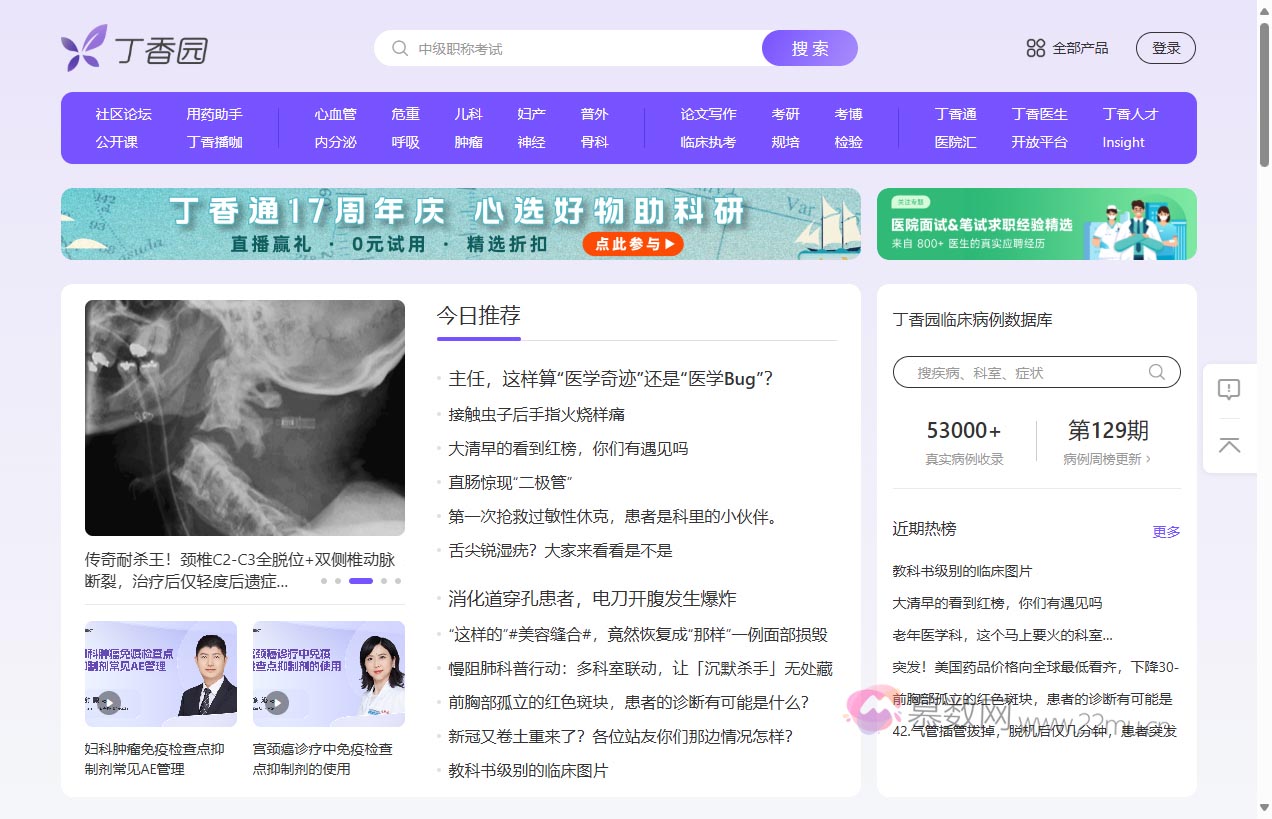Click the feedback speech-bubble icon on the right edge
Viewport: 1272px width, 819px height.
[1229, 390]
